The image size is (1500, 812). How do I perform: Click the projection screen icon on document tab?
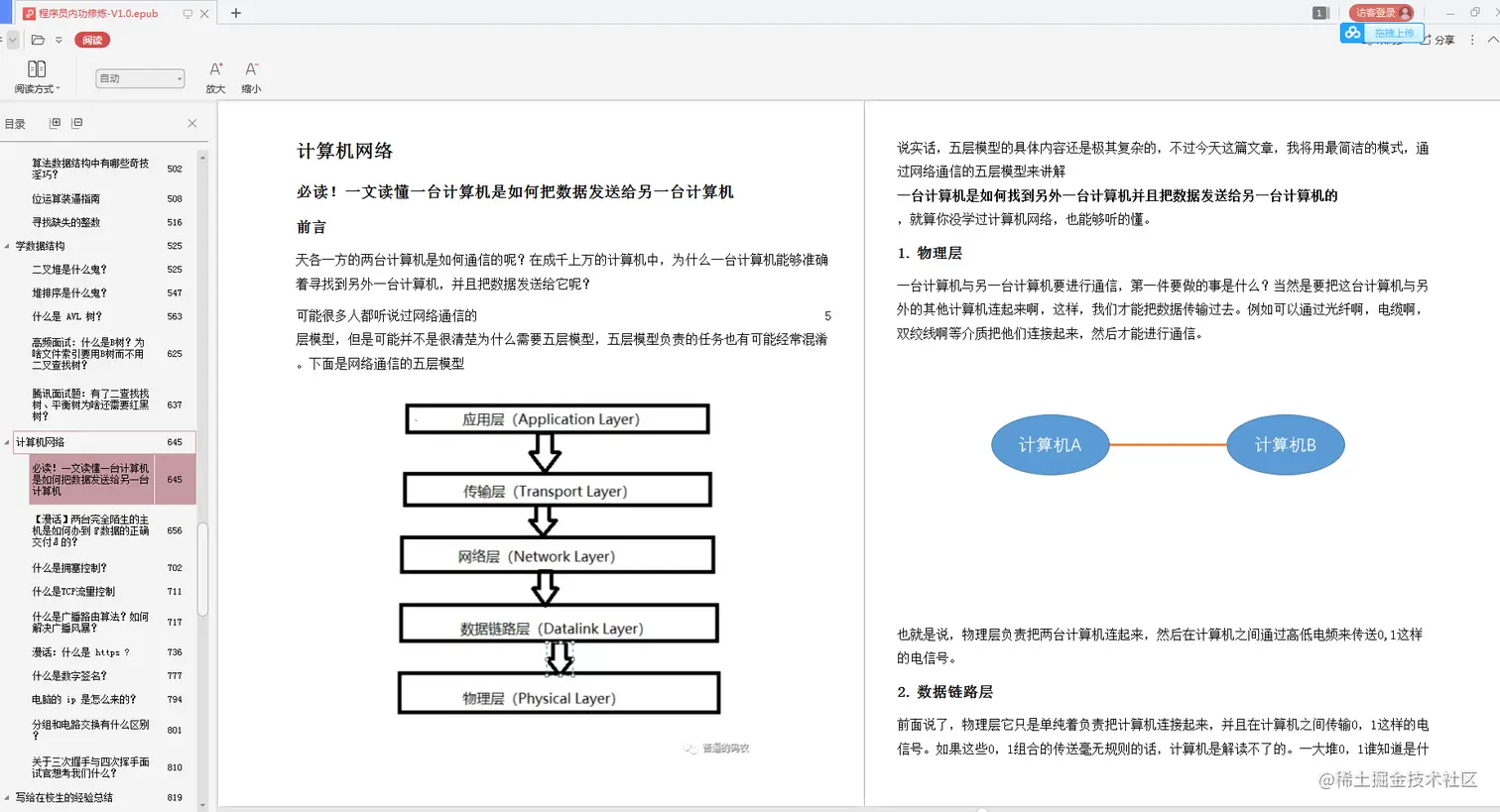point(187,13)
